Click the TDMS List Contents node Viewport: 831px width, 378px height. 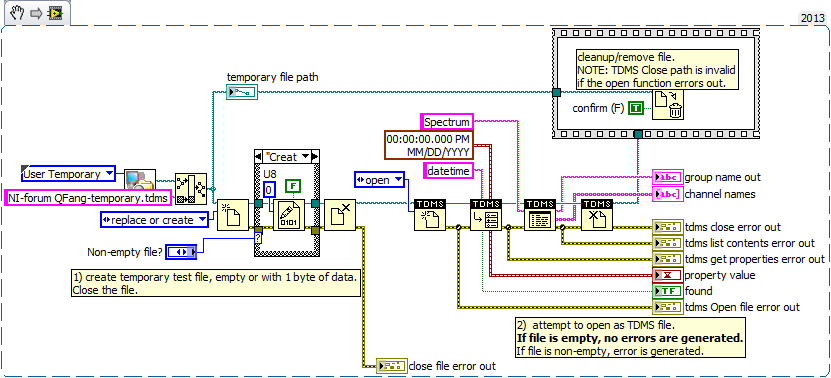coord(540,215)
